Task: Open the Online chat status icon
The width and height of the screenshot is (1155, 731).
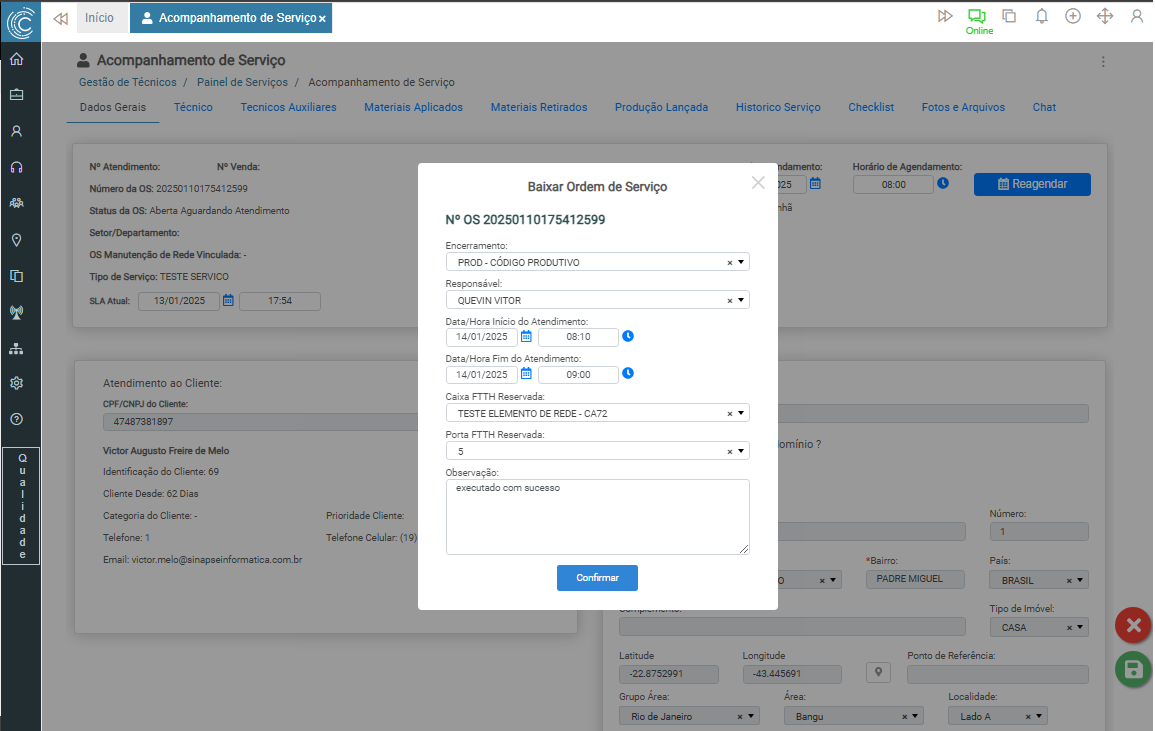Action: 976,17
